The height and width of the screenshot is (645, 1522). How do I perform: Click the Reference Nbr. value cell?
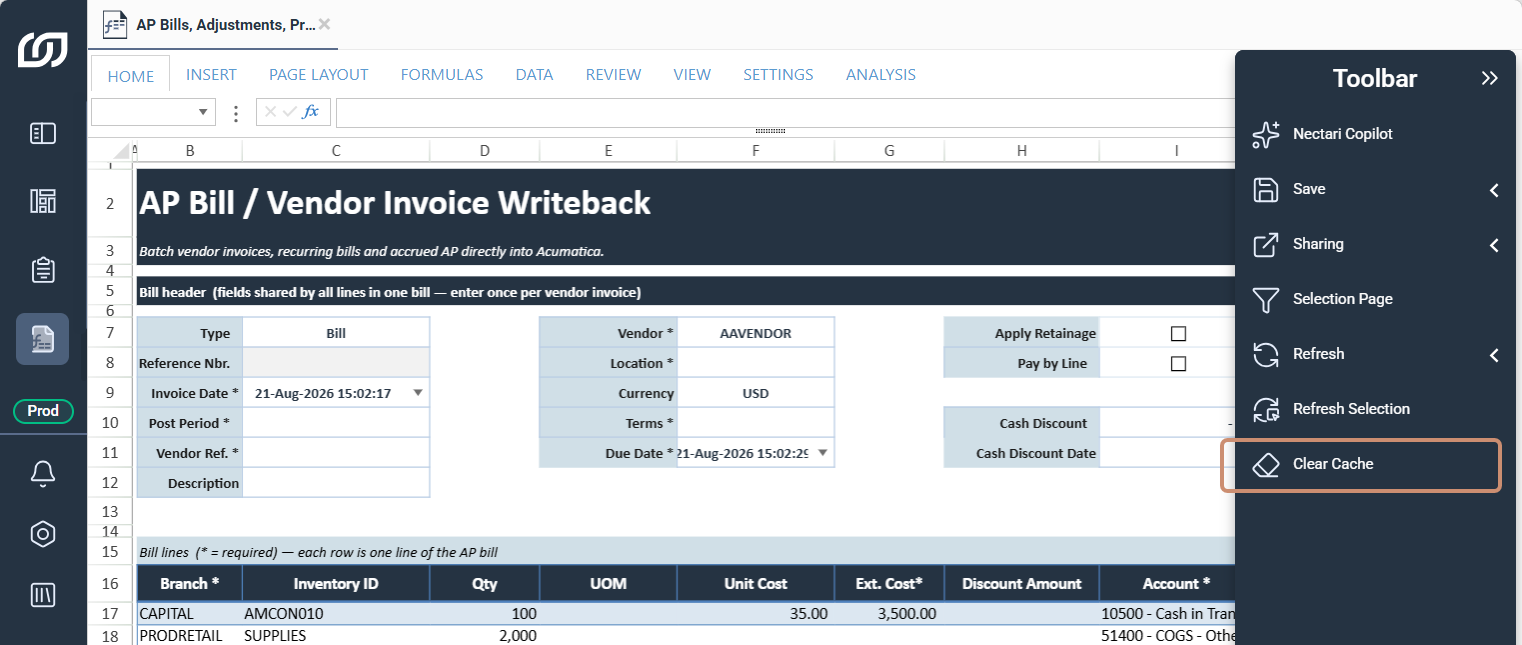(336, 363)
